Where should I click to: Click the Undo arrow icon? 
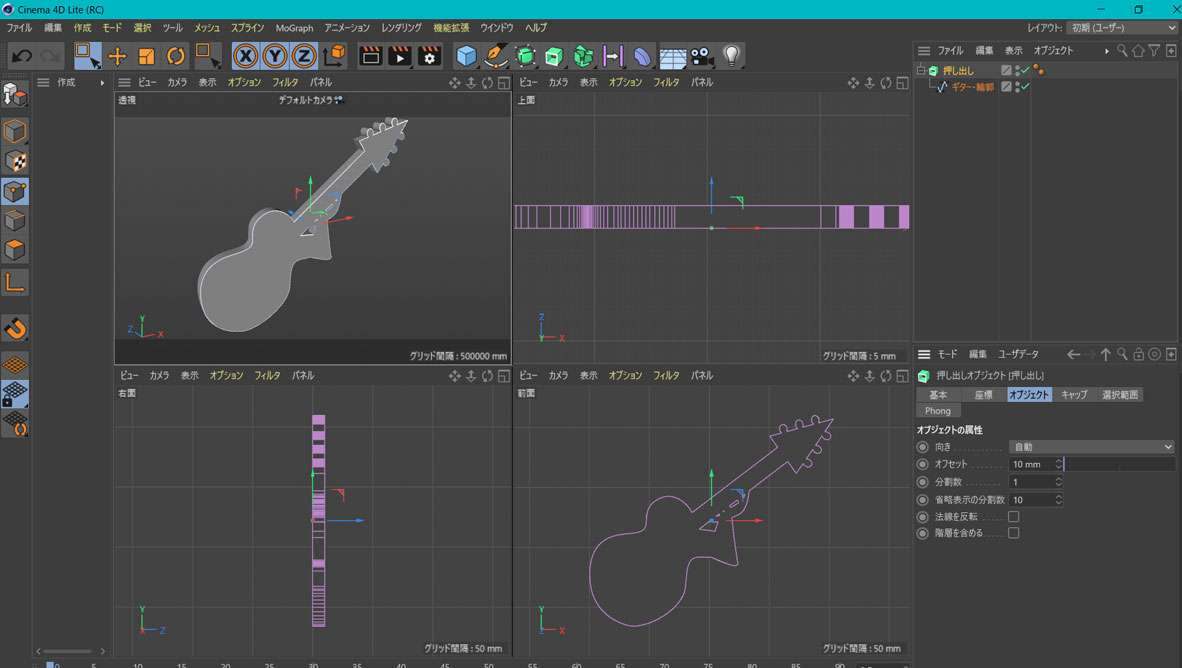tap(22, 56)
